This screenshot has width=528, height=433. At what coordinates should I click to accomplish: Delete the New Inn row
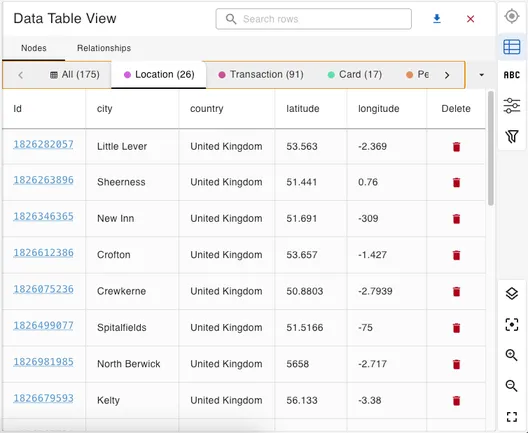[x=456, y=219]
